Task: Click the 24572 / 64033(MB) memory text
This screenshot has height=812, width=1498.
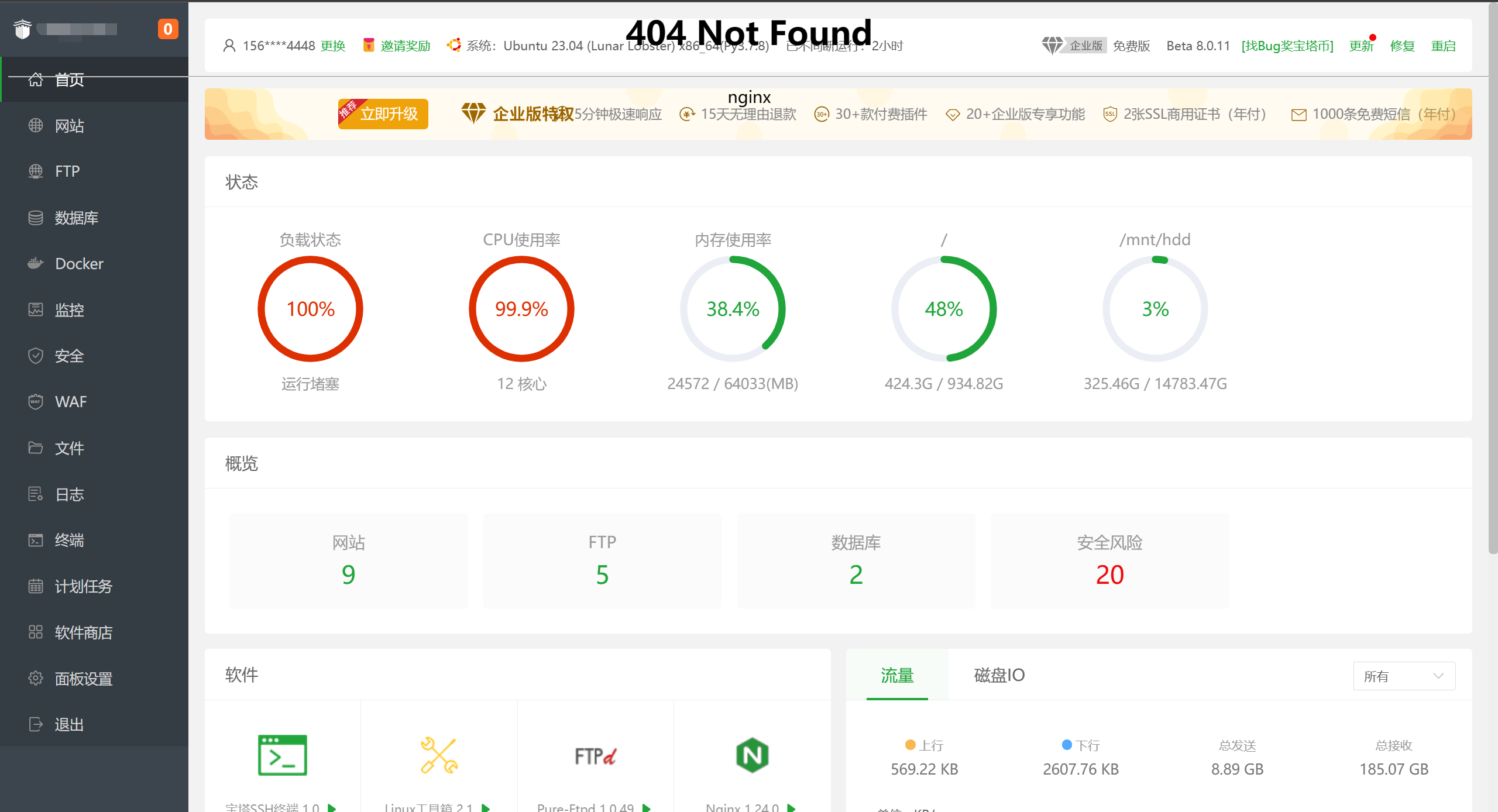Action: coord(733,384)
